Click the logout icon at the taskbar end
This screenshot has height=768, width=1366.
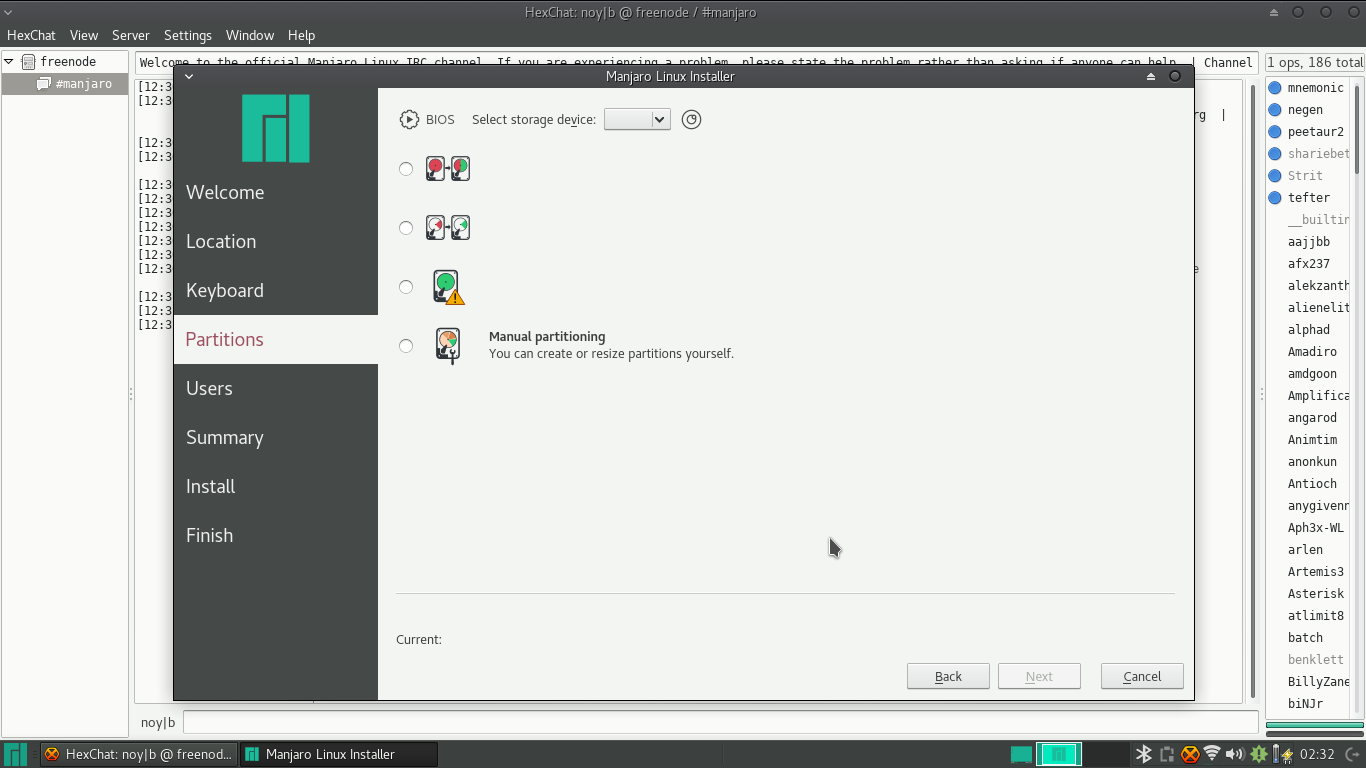click(1351, 754)
